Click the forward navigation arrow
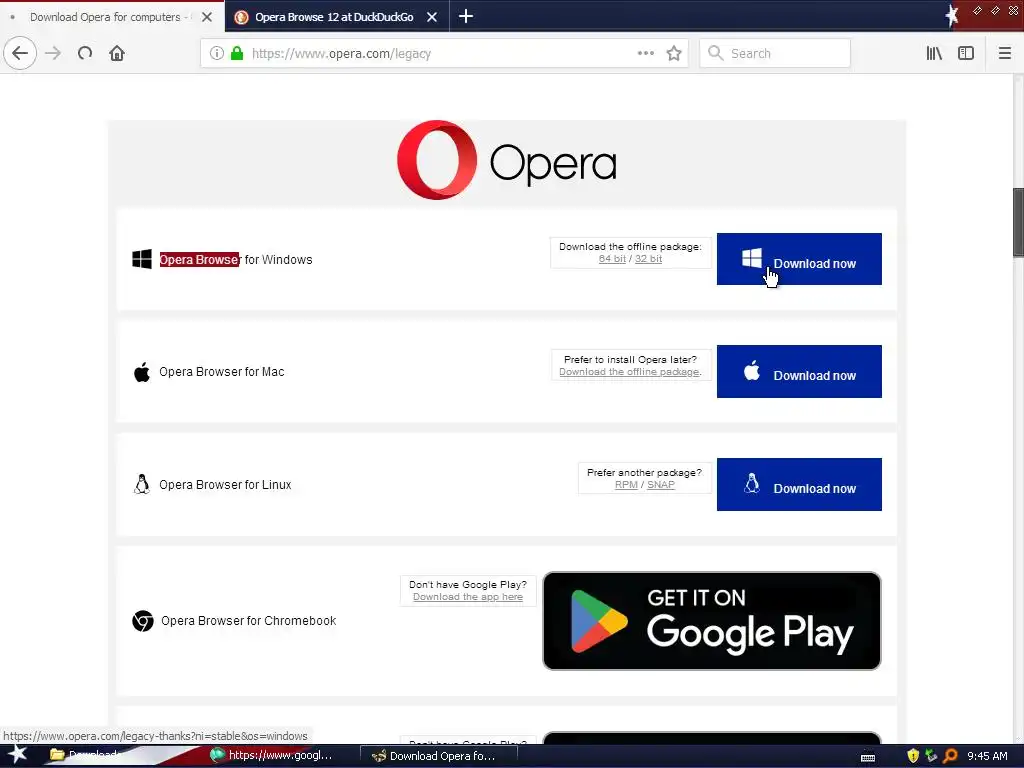1024x768 pixels. 53,53
